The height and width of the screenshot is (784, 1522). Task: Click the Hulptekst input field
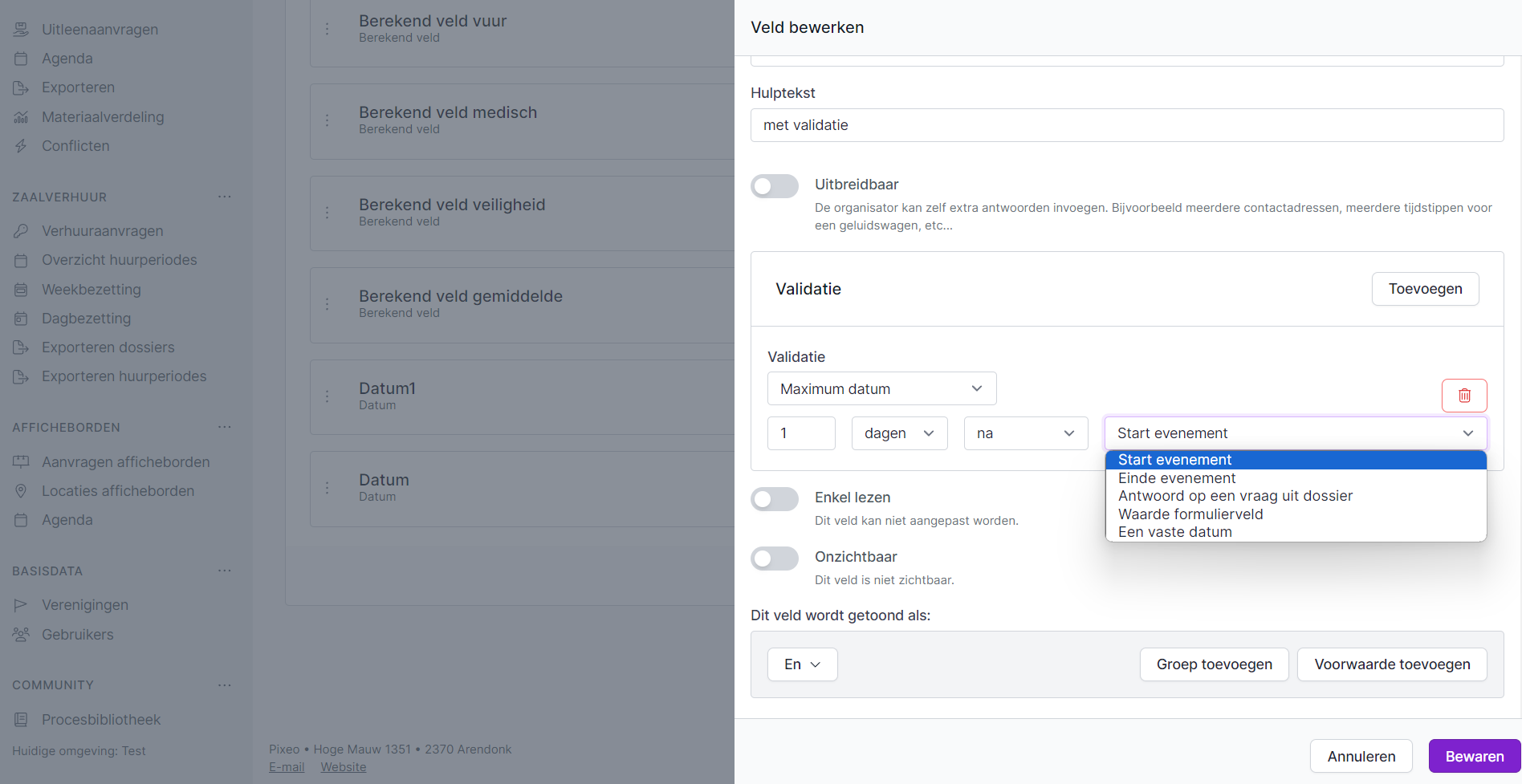tap(1126, 125)
